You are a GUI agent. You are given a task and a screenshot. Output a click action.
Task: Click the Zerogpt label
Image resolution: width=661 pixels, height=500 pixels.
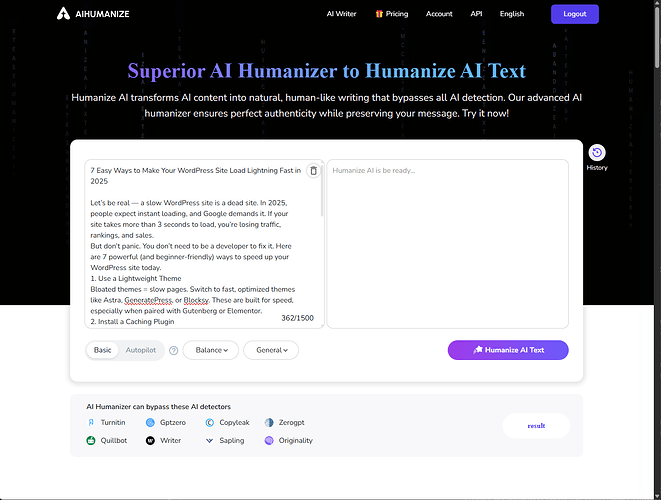click(291, 422)
